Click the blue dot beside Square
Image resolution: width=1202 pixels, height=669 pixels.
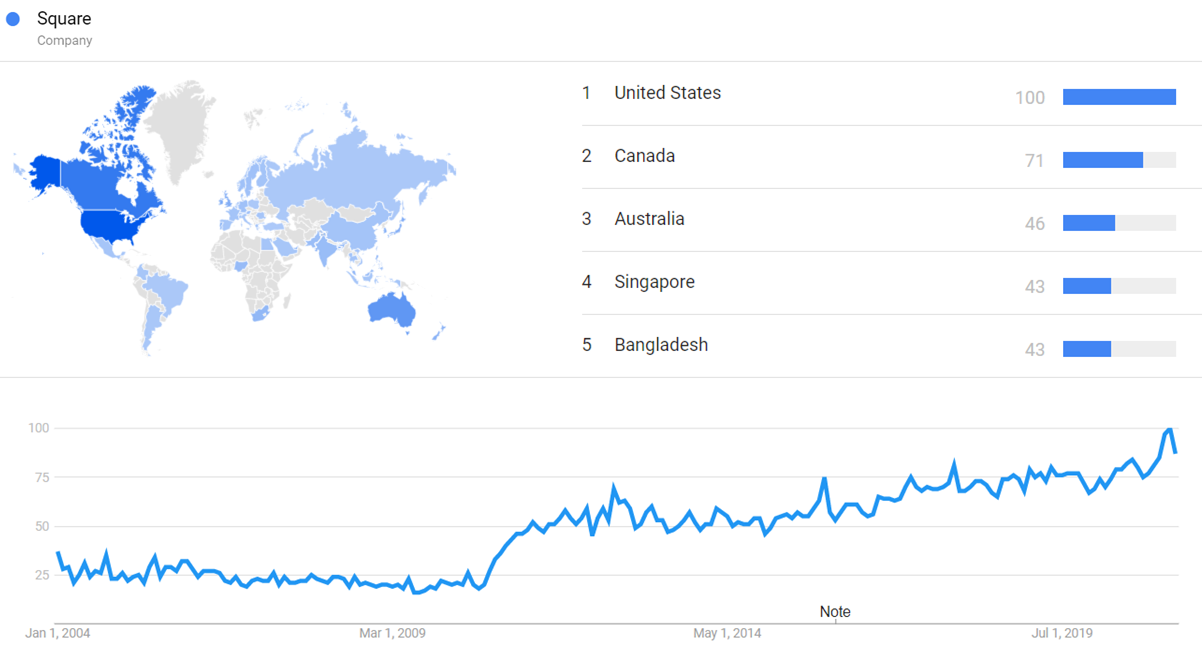[x=13, y=19]
